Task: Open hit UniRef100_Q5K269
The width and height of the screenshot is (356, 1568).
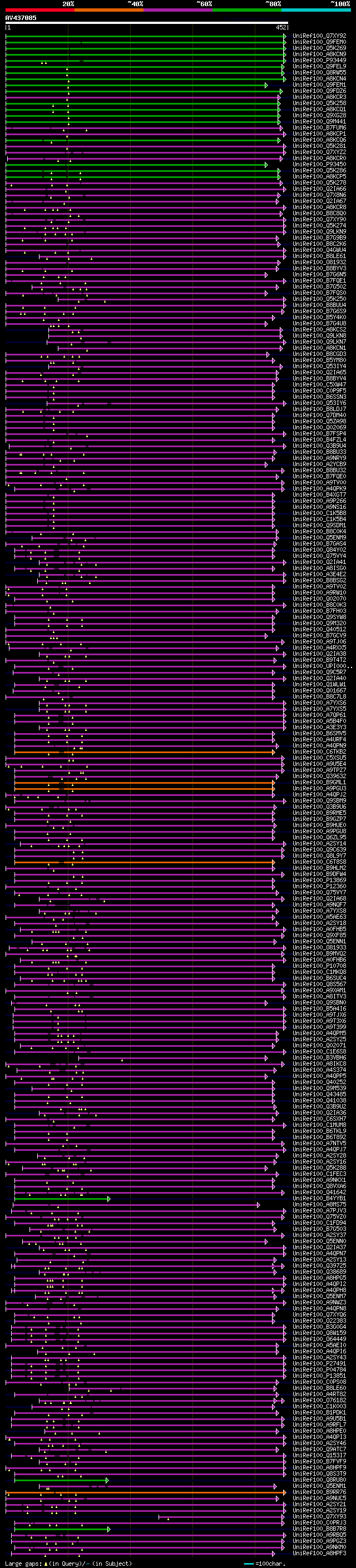Action: coord(319,48)
